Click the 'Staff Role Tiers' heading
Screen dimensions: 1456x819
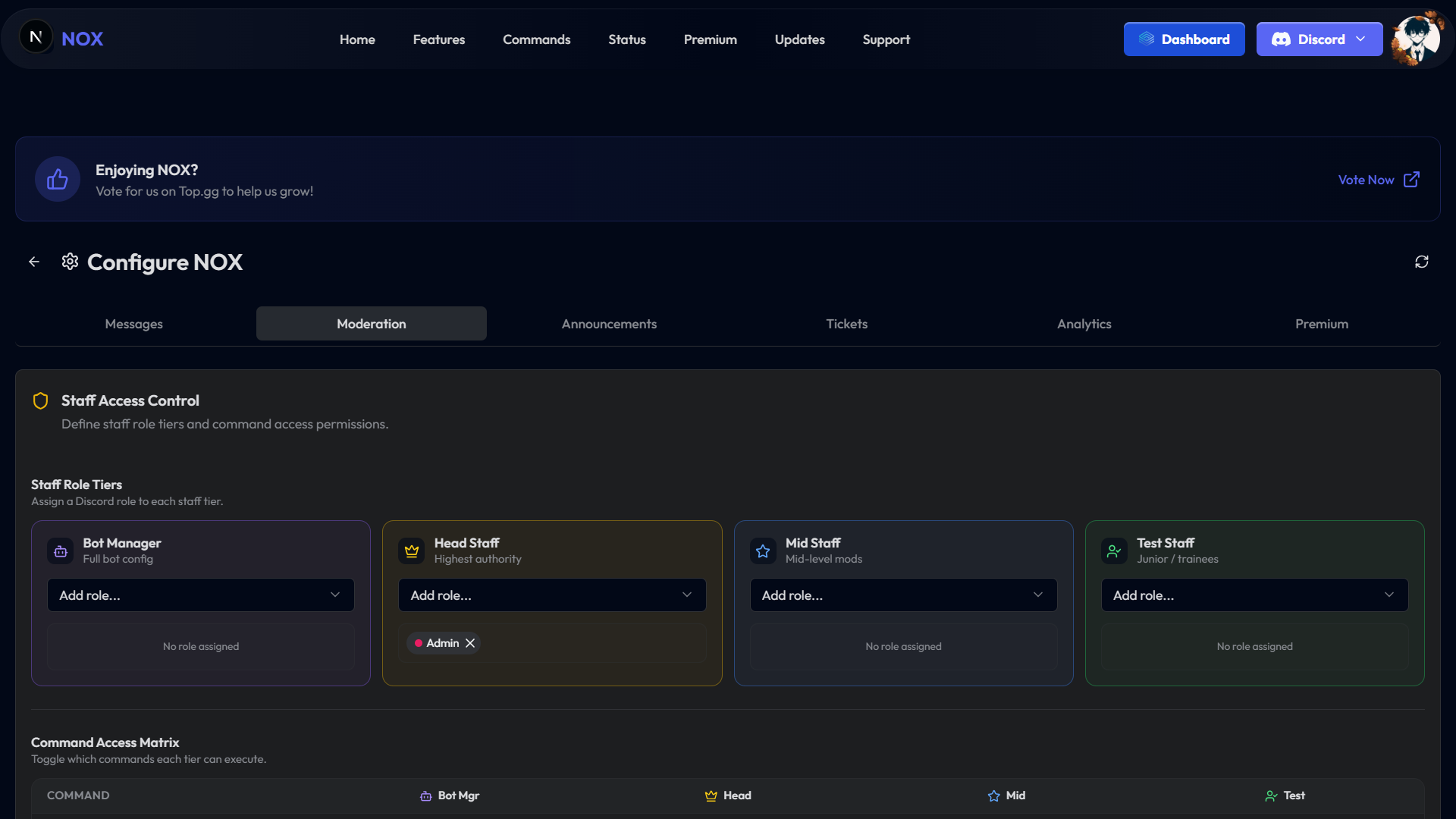pos(77,485)
